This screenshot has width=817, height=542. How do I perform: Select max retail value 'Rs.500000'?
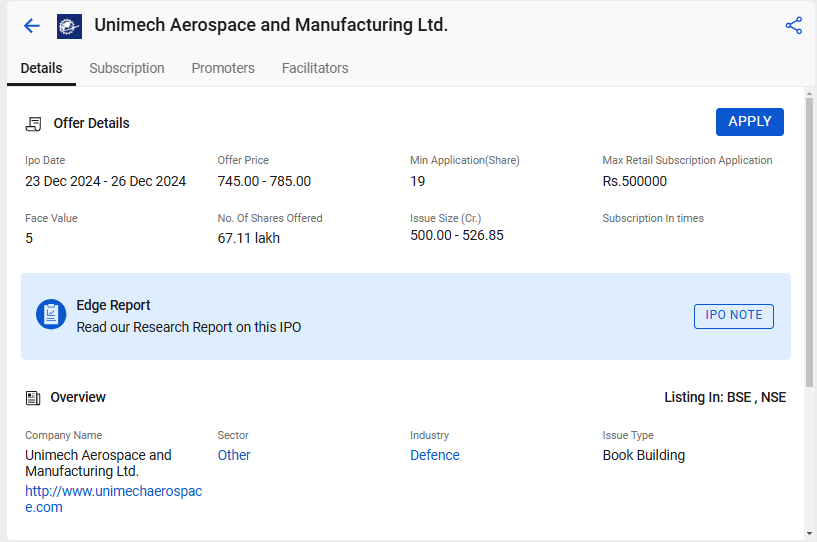(x=635, y=181)
